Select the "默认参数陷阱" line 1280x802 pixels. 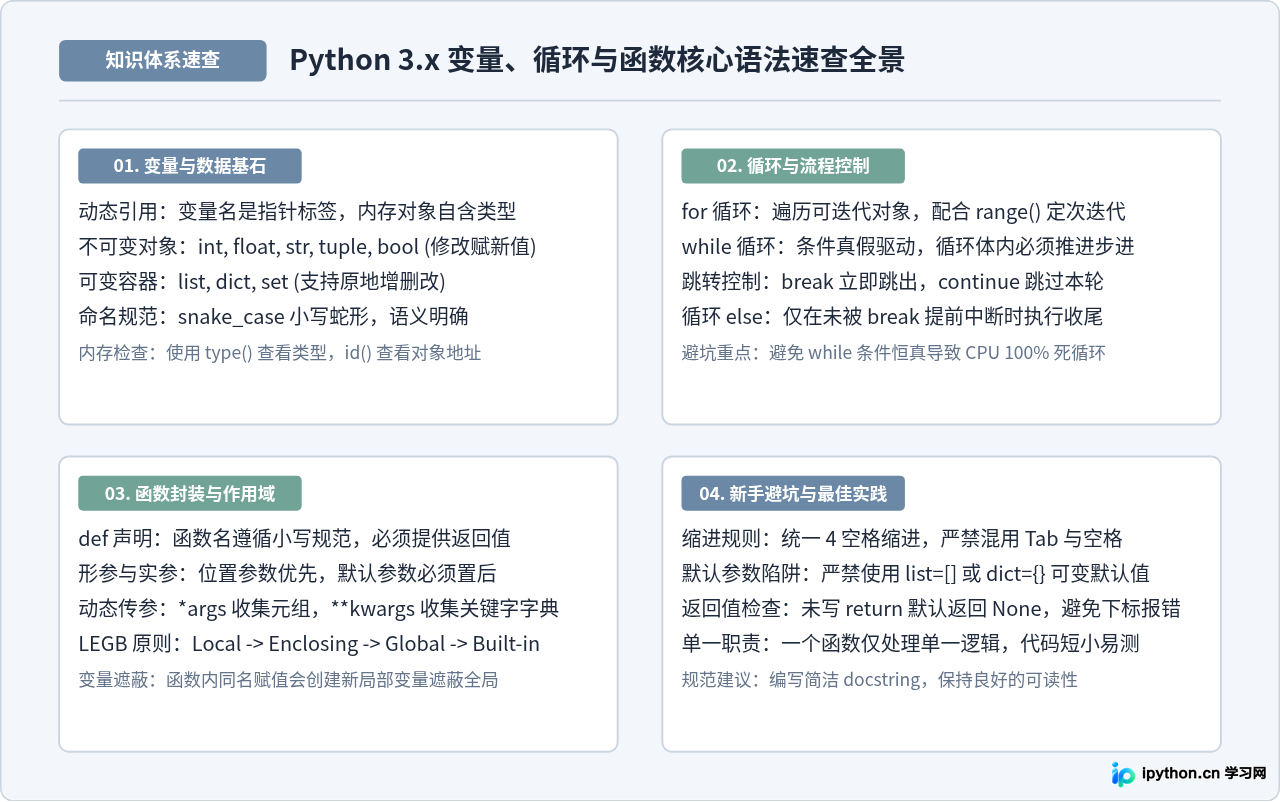coord(915,574)
